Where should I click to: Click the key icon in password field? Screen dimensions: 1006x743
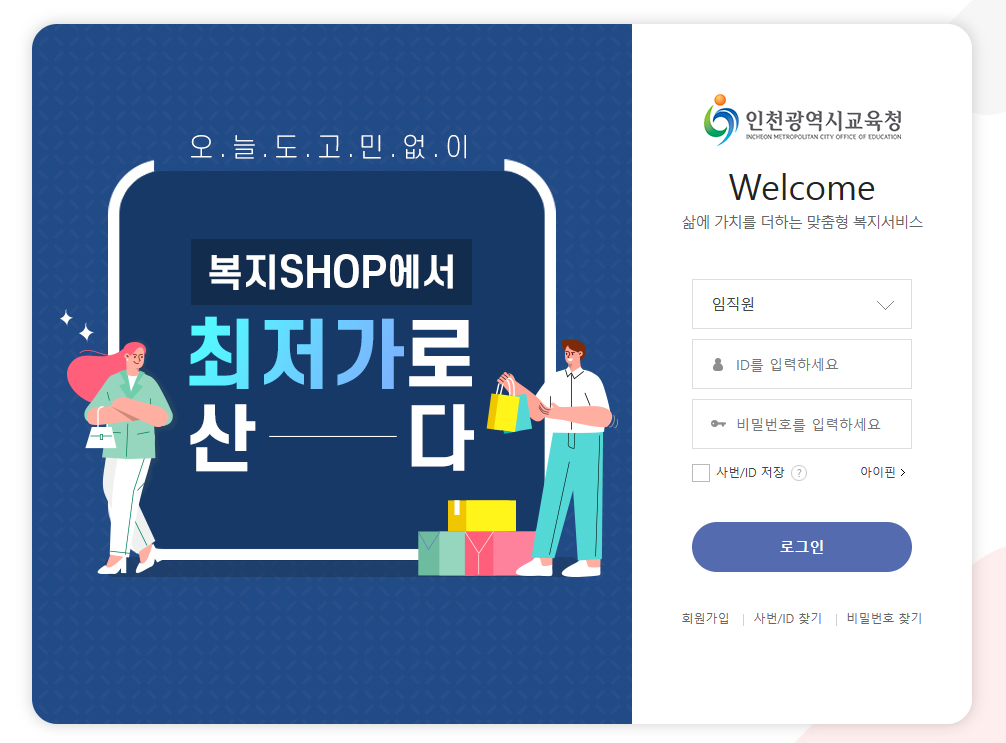point(718,424)
